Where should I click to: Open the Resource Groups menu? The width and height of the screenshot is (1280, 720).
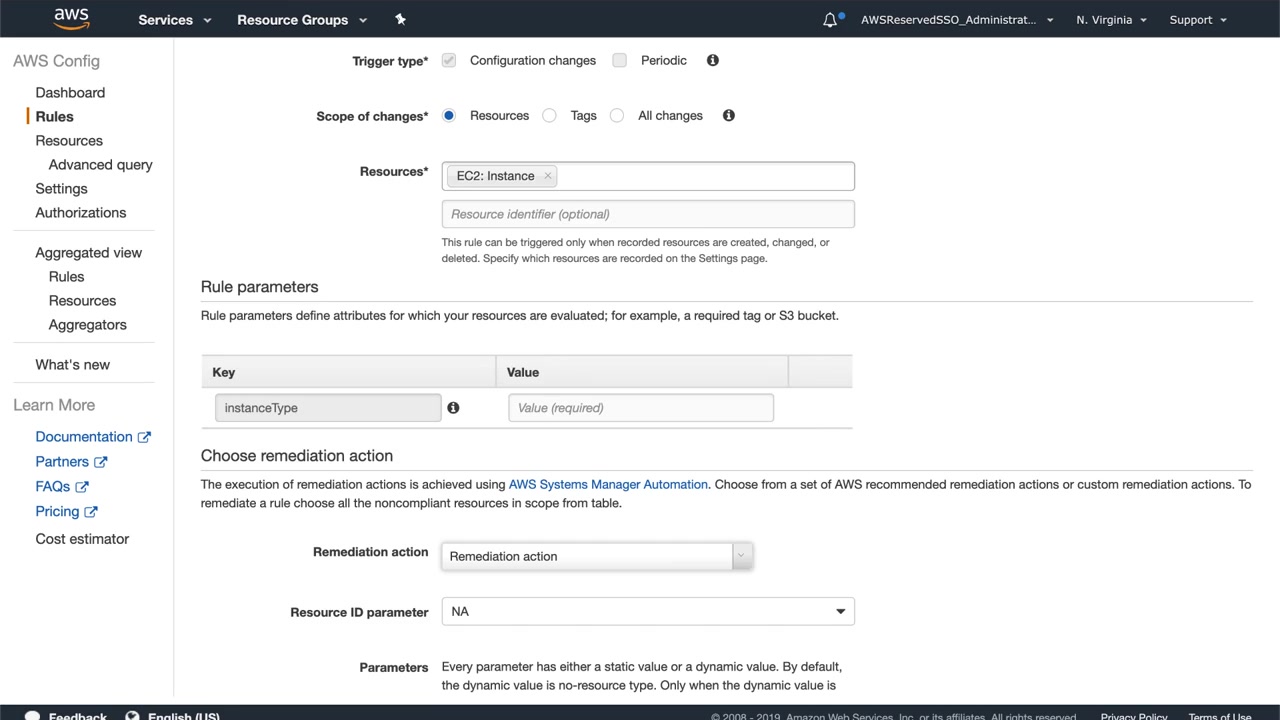(x=302, y=20)
